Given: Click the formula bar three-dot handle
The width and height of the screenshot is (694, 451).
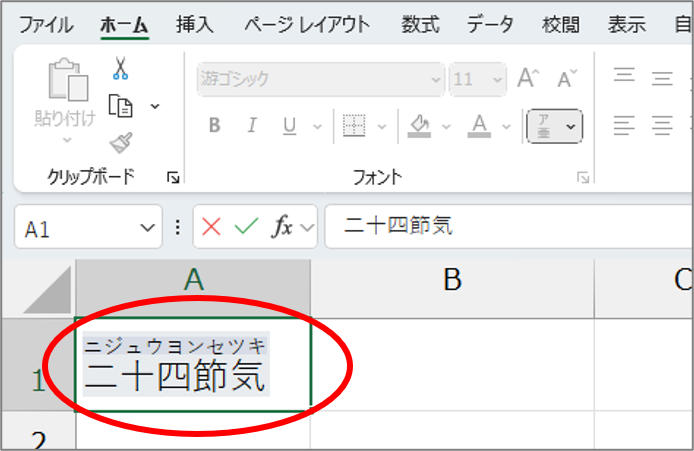Looking at the screenshot, I should pos(177,227).
